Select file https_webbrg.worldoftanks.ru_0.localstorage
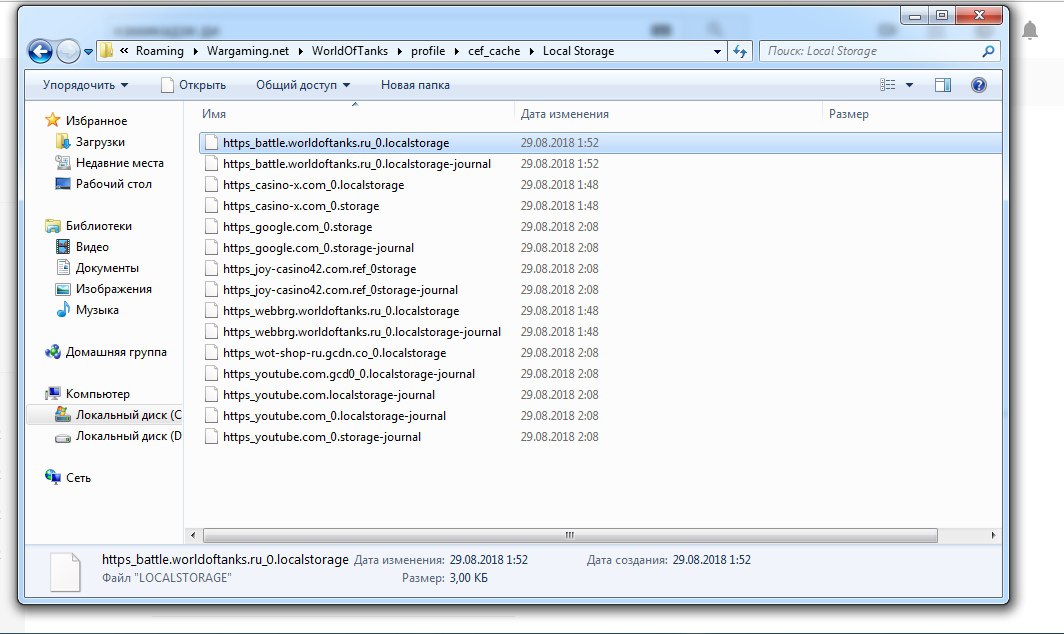 click(x=341, y=312)
